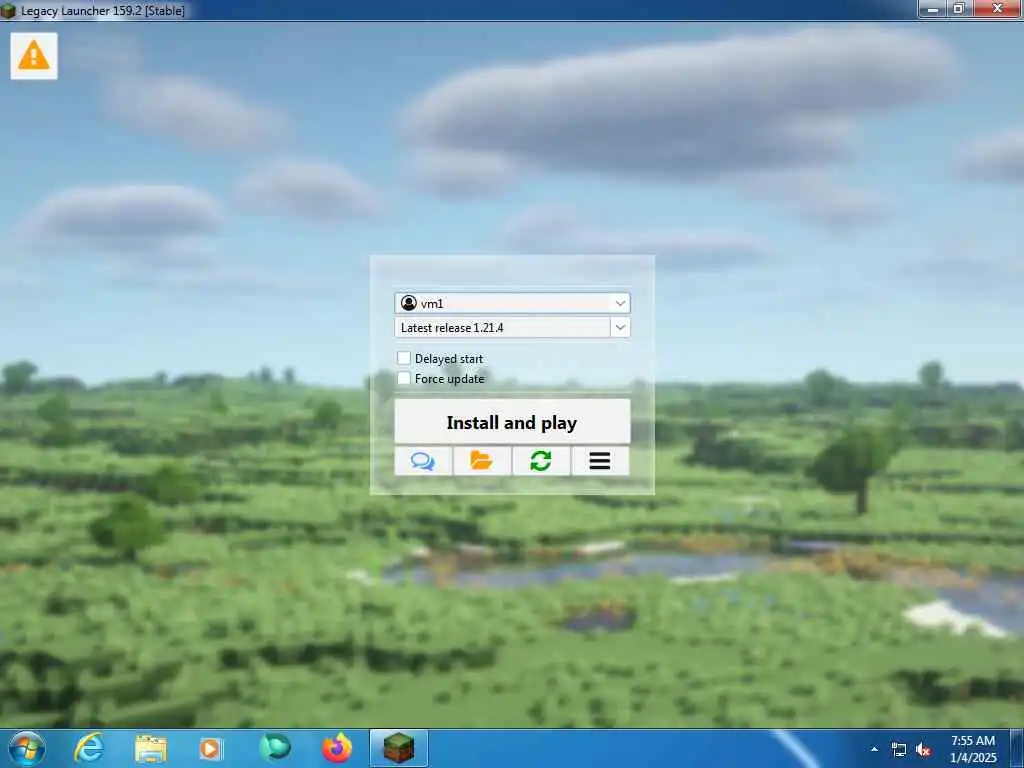This screenshot has height=768, width=1024.
Task: Tick the Force update checkbox
Action: click(x=404, y=378)
